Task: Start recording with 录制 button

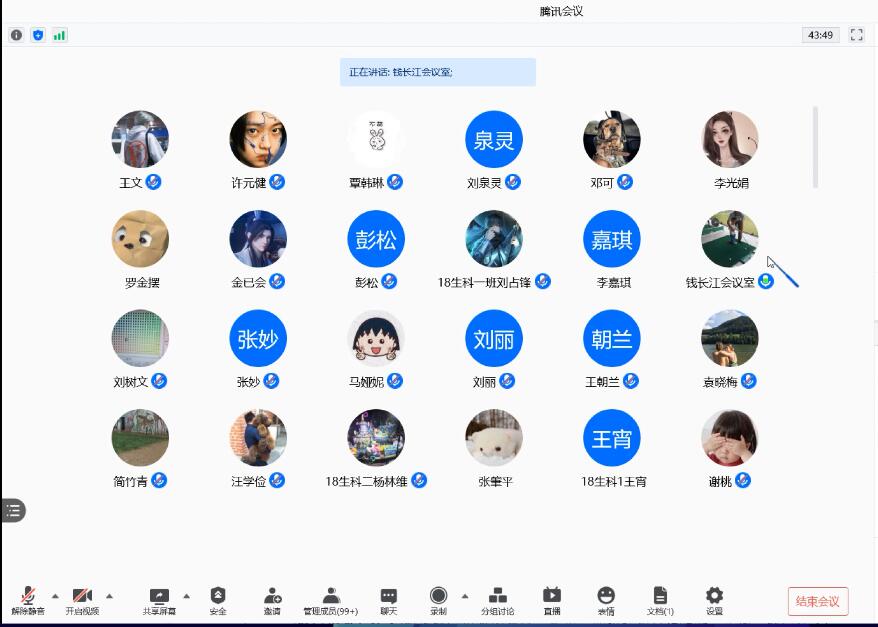Action: [438, 598]
